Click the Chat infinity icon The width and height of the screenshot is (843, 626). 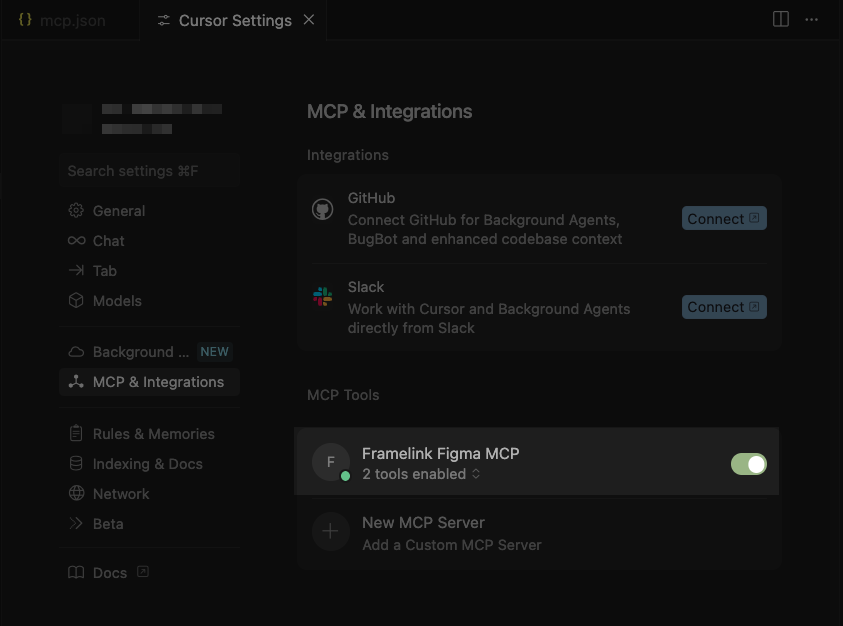pyautogui.click(x=76, y=241)
